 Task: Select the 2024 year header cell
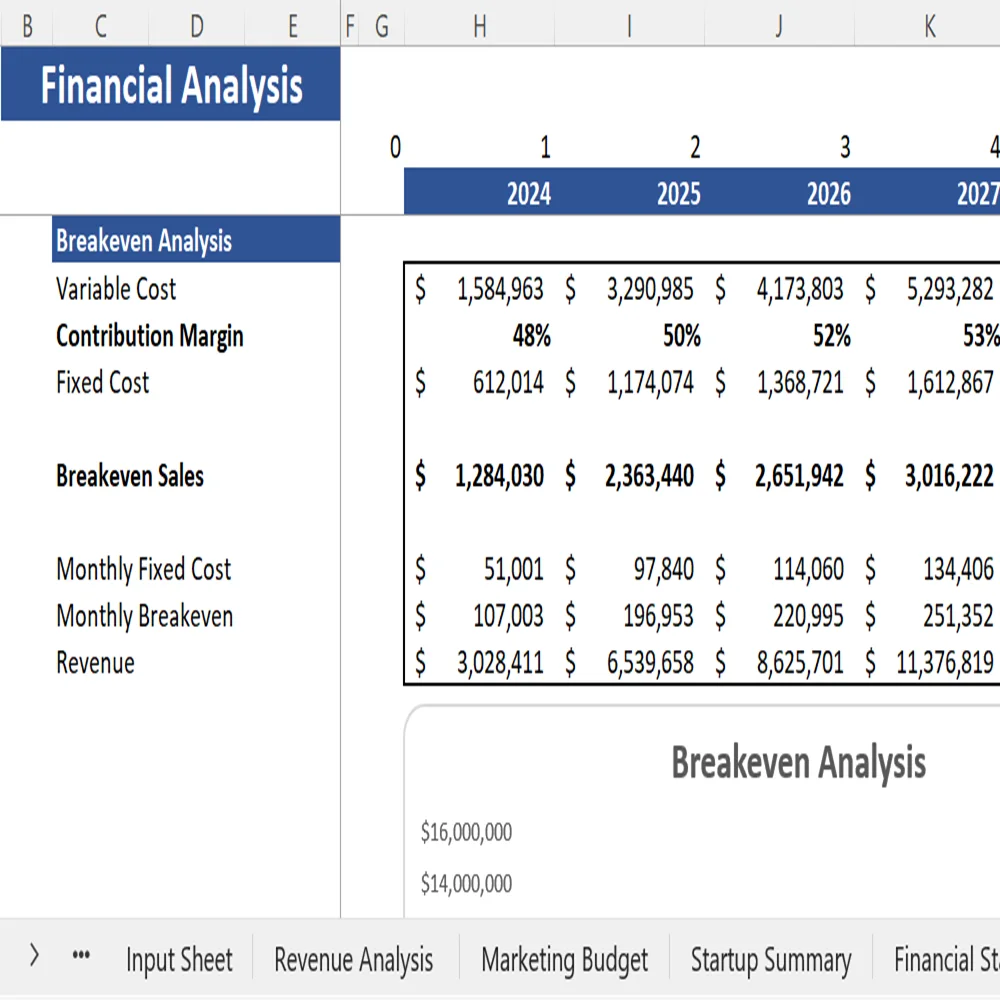tap(528, 193)
